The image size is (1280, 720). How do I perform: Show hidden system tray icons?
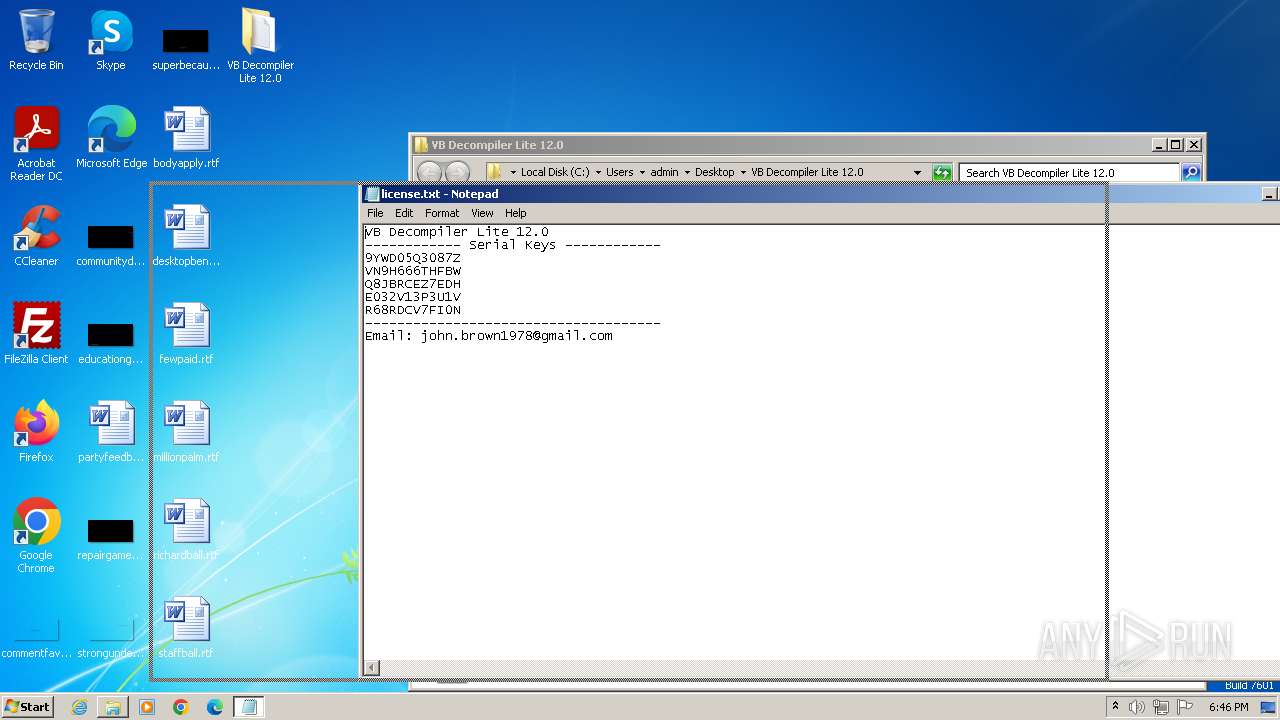(1115, 707)
